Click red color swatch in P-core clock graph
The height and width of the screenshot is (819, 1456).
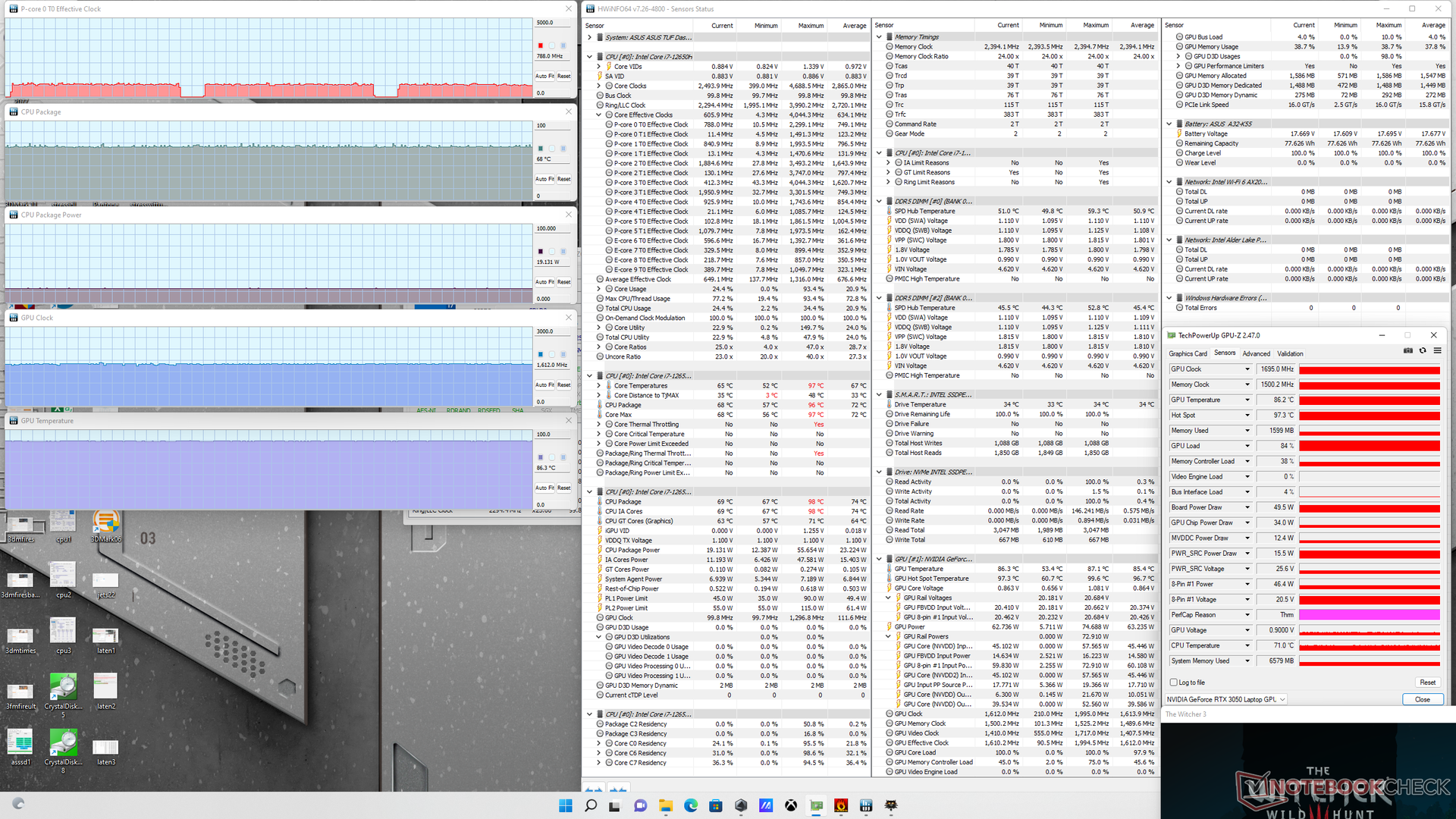[540, 45]
